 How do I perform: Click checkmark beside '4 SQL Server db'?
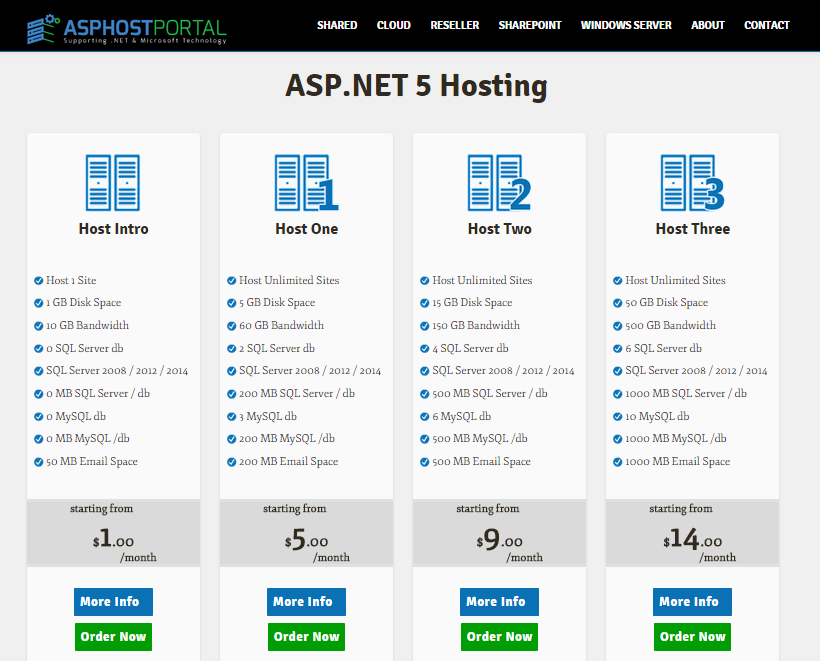(424, 348)
